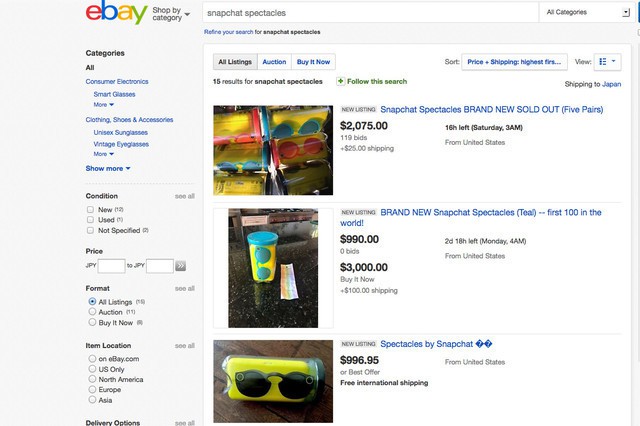The height and width of the screenshot is (426, 640).
Task: Open the Smart Glasses category link
Action: click(x=114, y=93)
